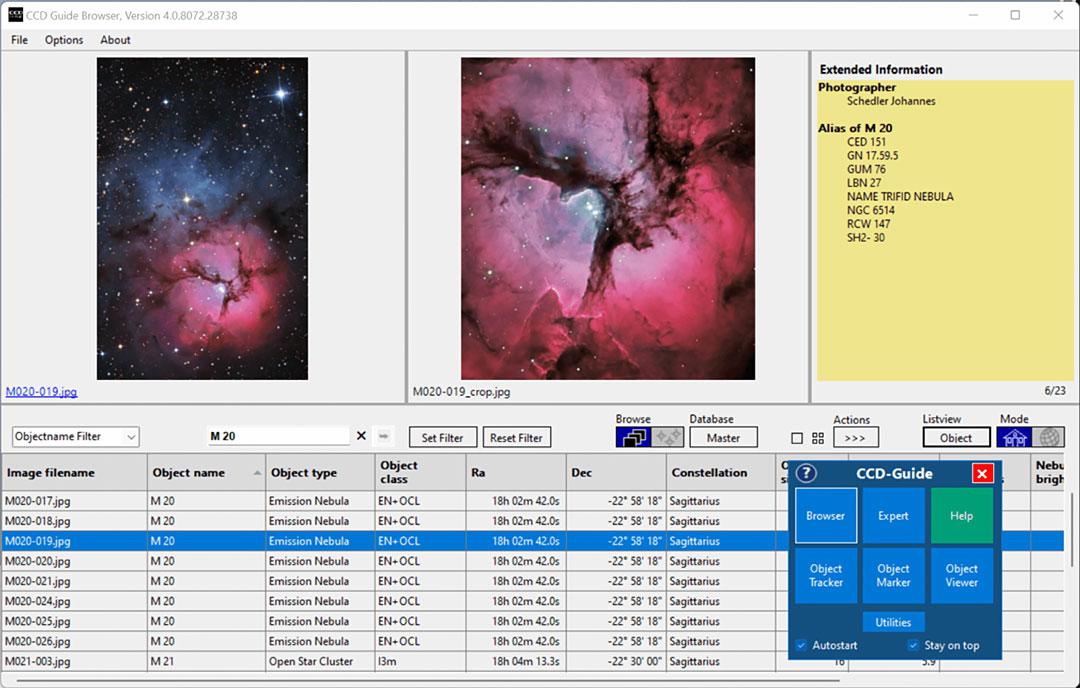Image resolution: width=1080 pixels, height=688 pixels.
Task: Open Utilities in the CCD-Guide panel
Action: [893, 622]
